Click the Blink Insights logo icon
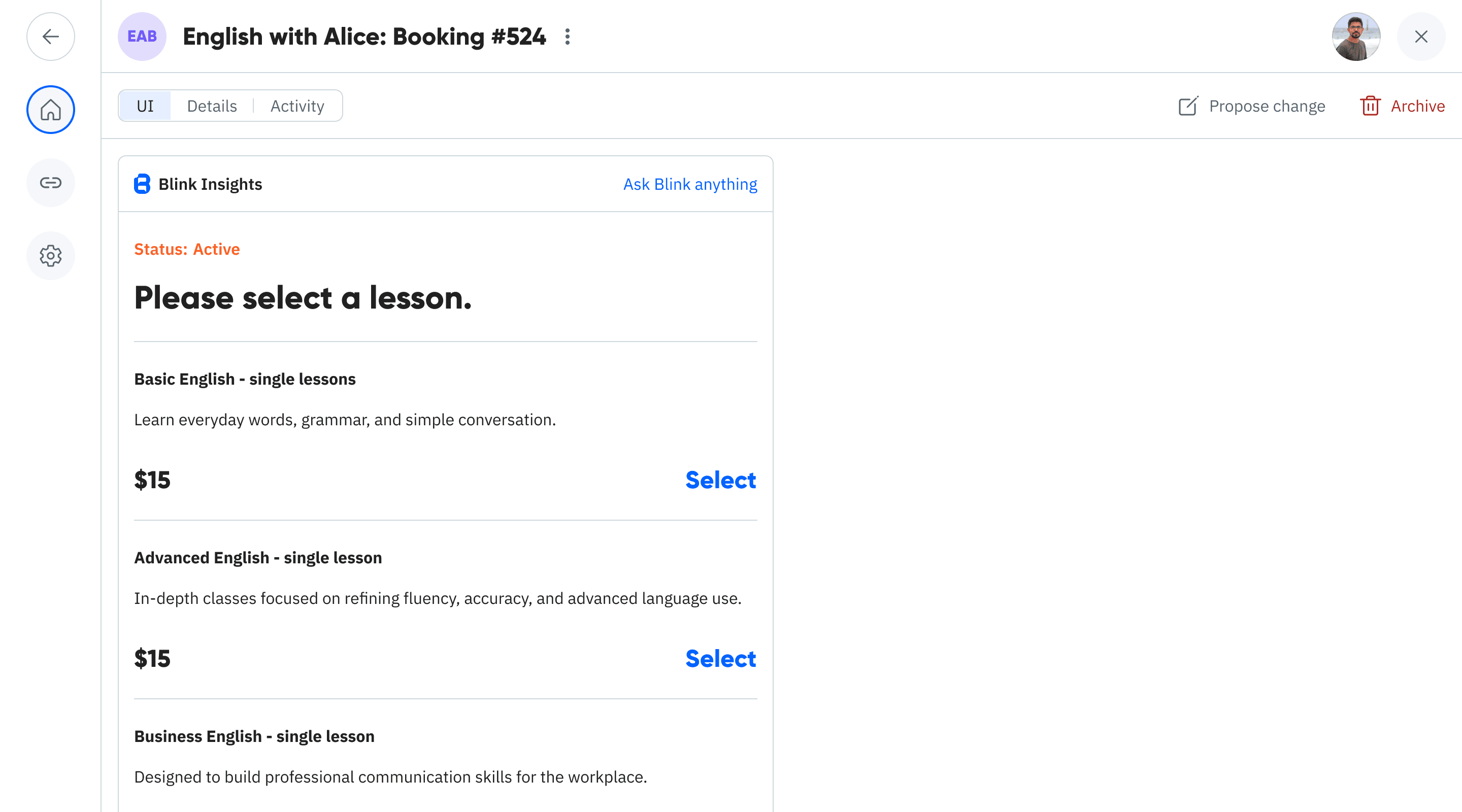The image size is (1462, 812). point(141,184)
